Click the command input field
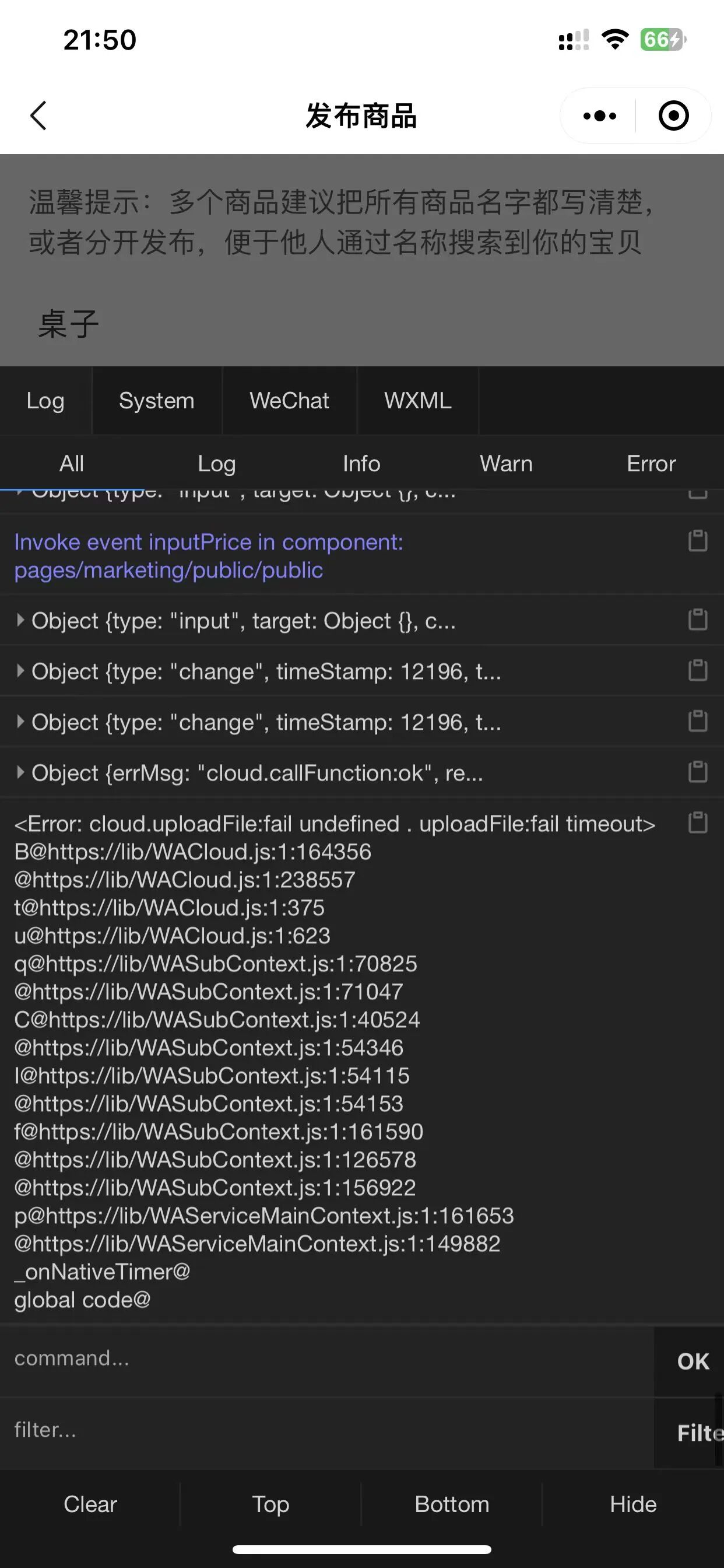Screen dimensions: 724x1568 coord(329,1358)
